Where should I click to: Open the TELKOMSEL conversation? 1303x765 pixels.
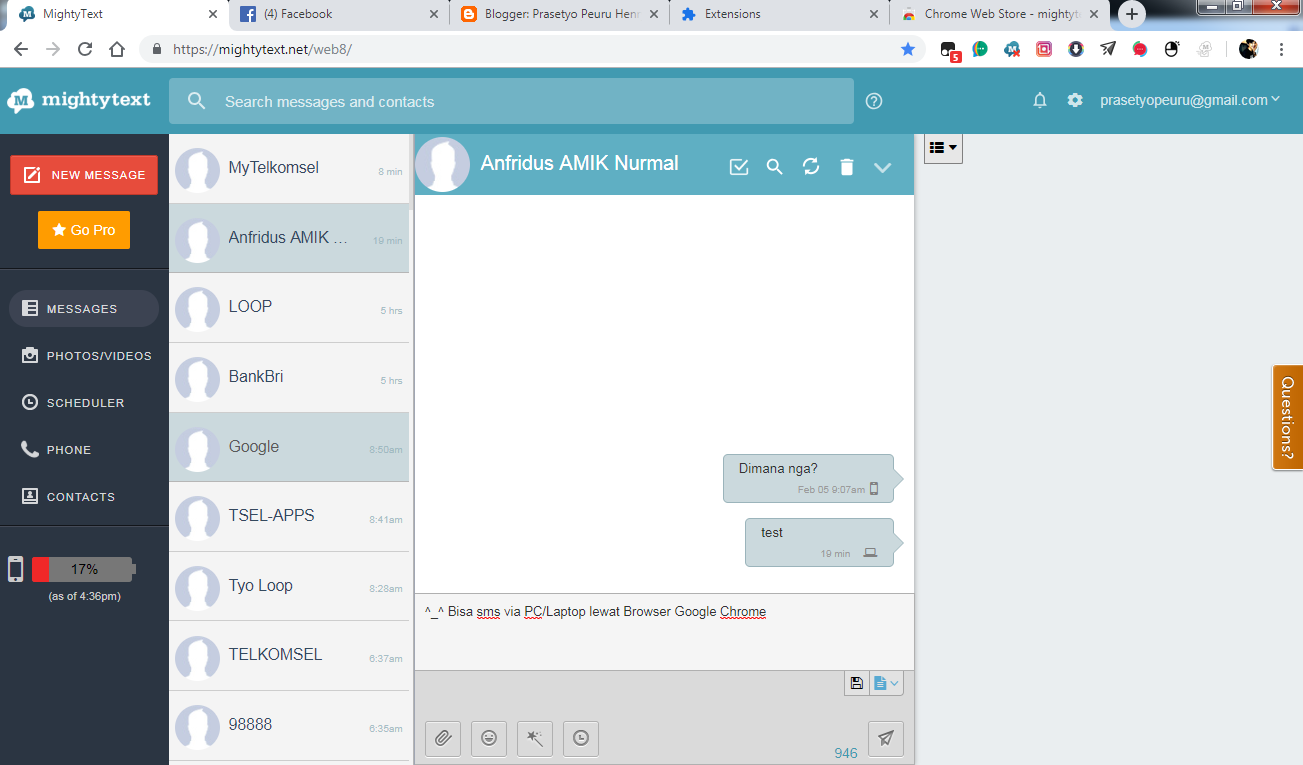pyautogui.click(x=289, y=656)
